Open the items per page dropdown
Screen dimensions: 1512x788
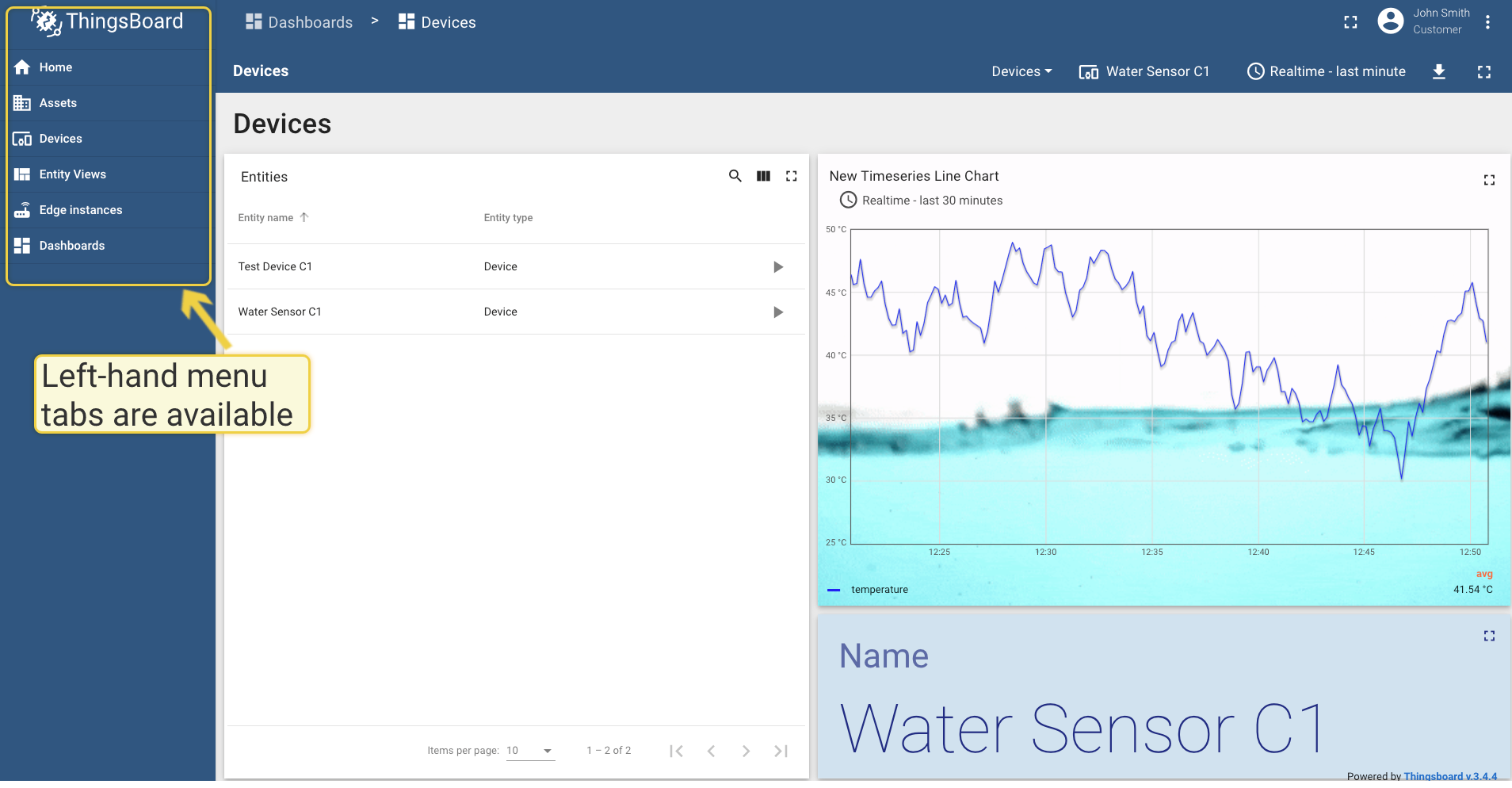point(530,751)
